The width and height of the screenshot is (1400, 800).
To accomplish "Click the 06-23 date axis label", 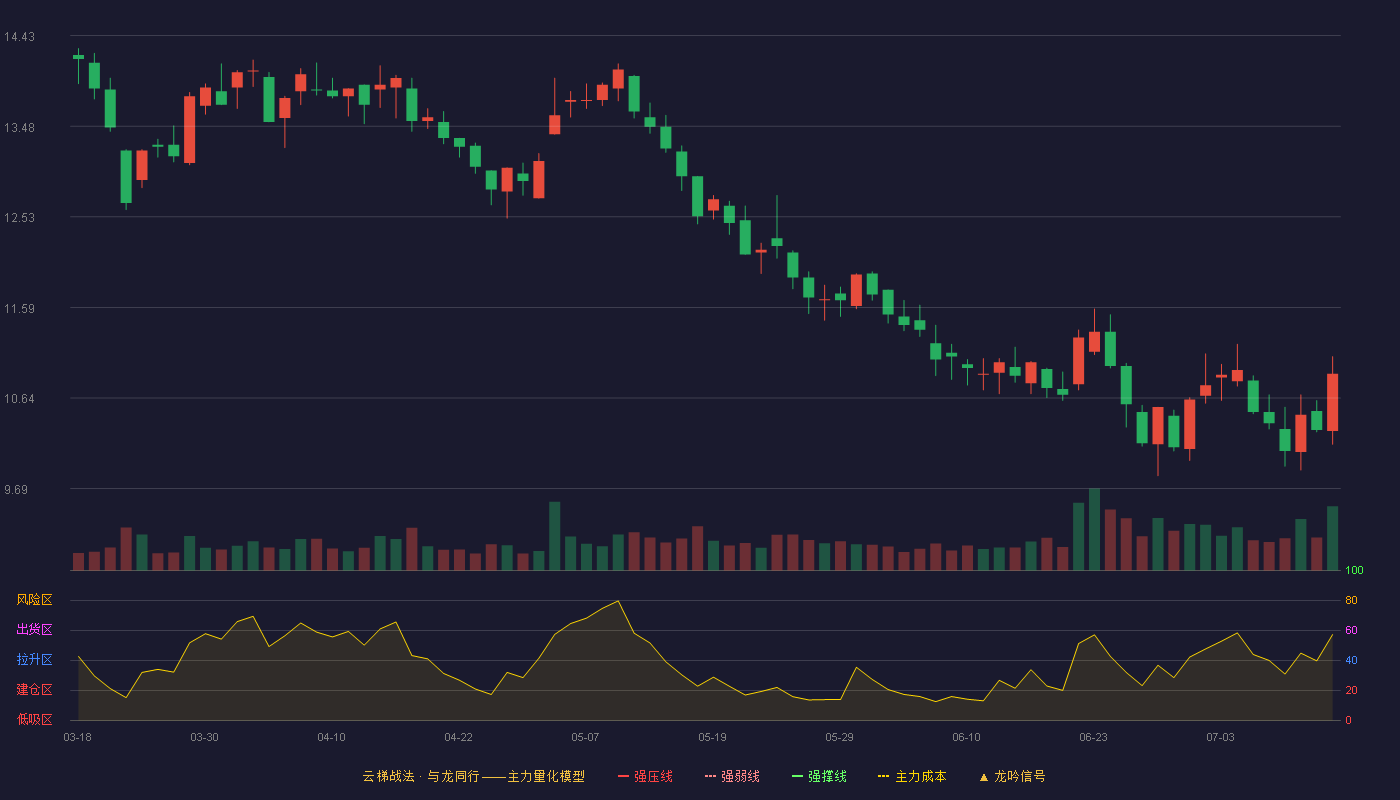I will (1093, 737).
